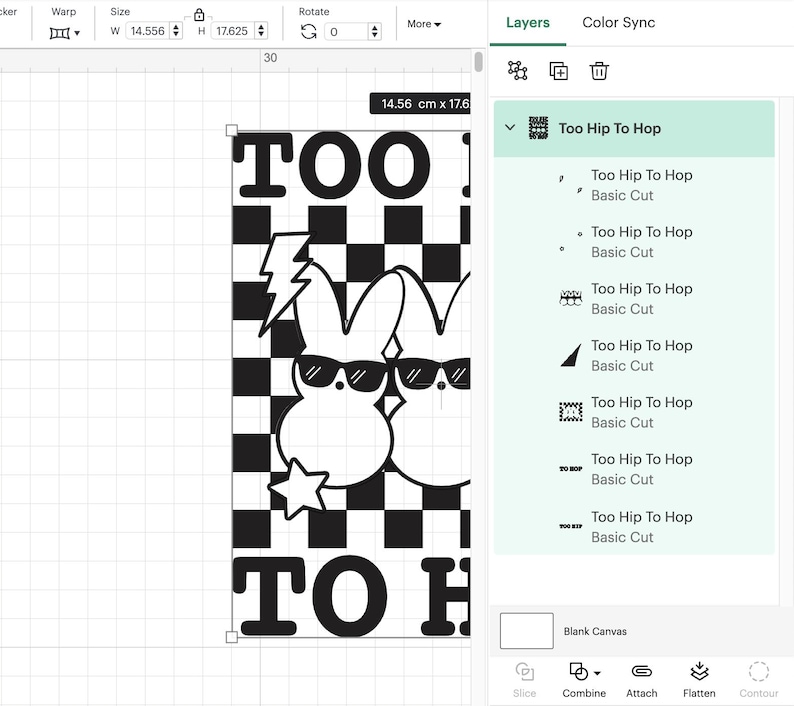Select the layer with small stars thumbnail
This screenshot has height=706, width=794.
(x=634, y=242)
